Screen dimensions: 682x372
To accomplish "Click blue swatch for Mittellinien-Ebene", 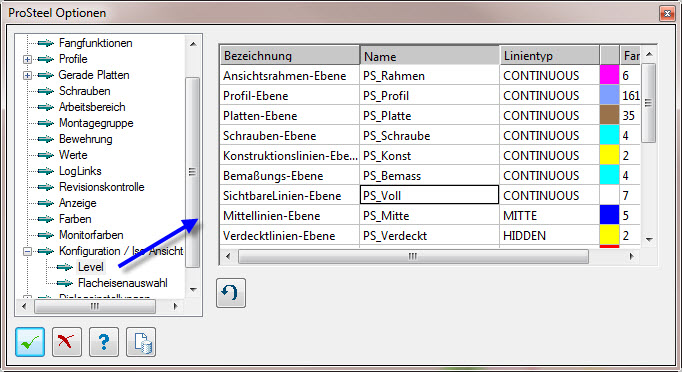I will click(609, 215).
